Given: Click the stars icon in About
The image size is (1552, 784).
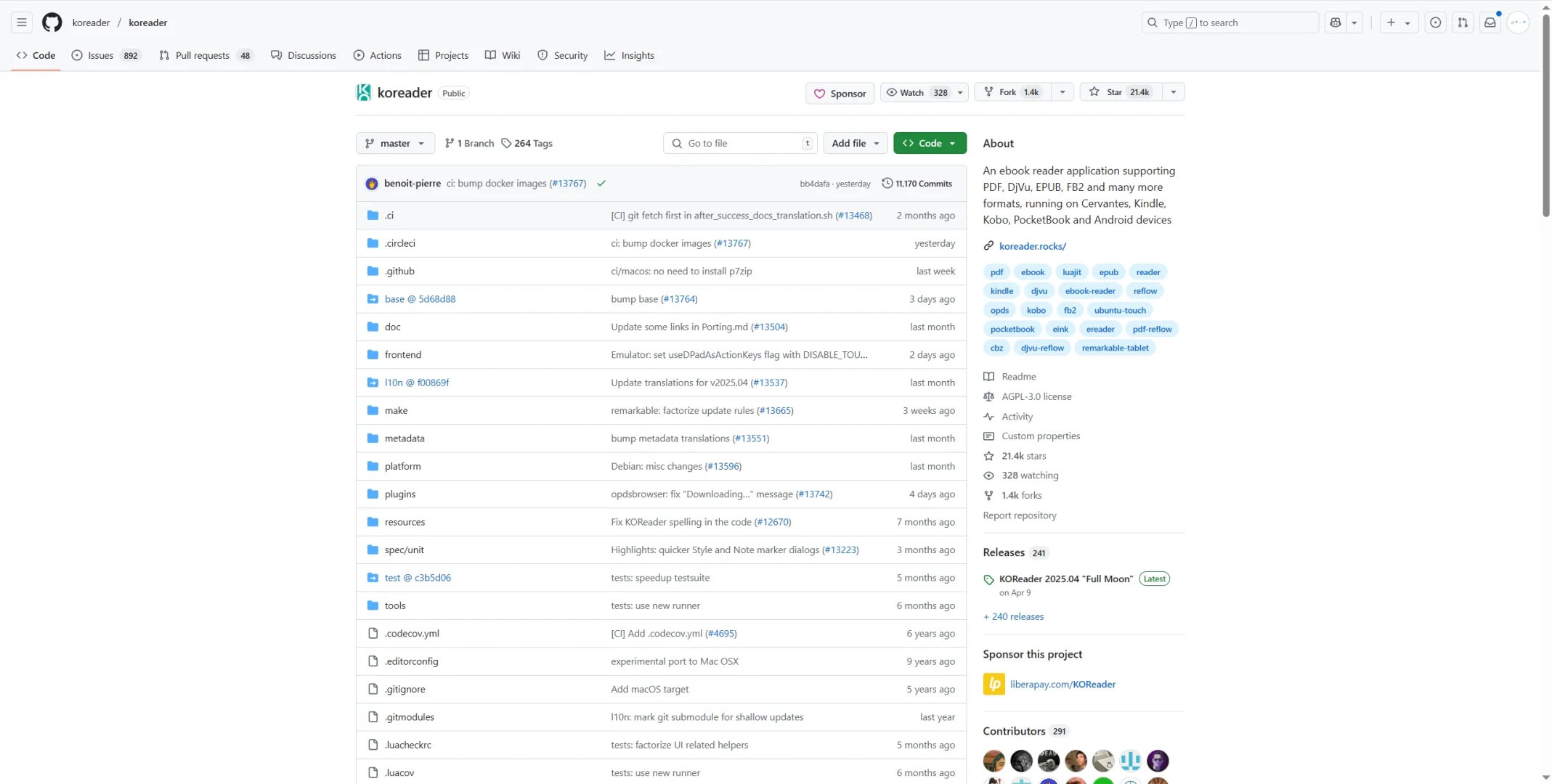Looking at the screenshot, I should [988, 456].
